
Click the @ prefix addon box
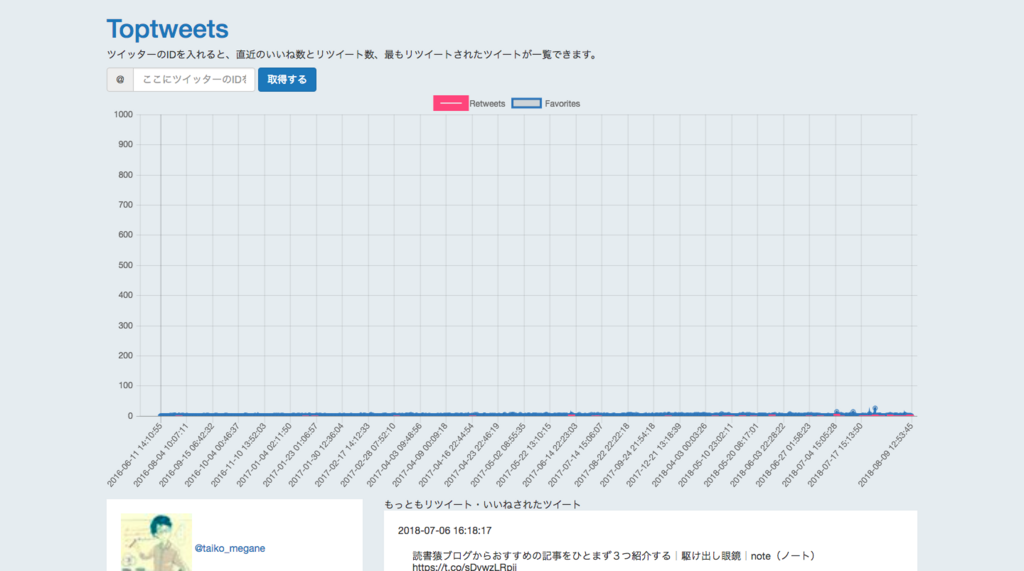coord(120,80)
